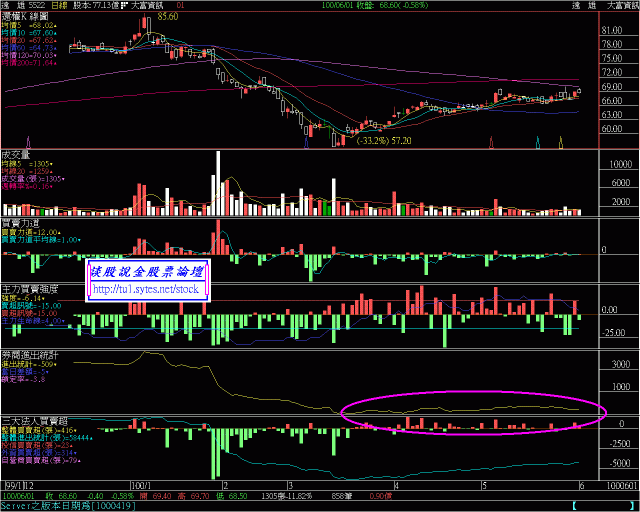
Task: Select the 均價5 =68.02 legend entry
Action: (x=29, y=25)
